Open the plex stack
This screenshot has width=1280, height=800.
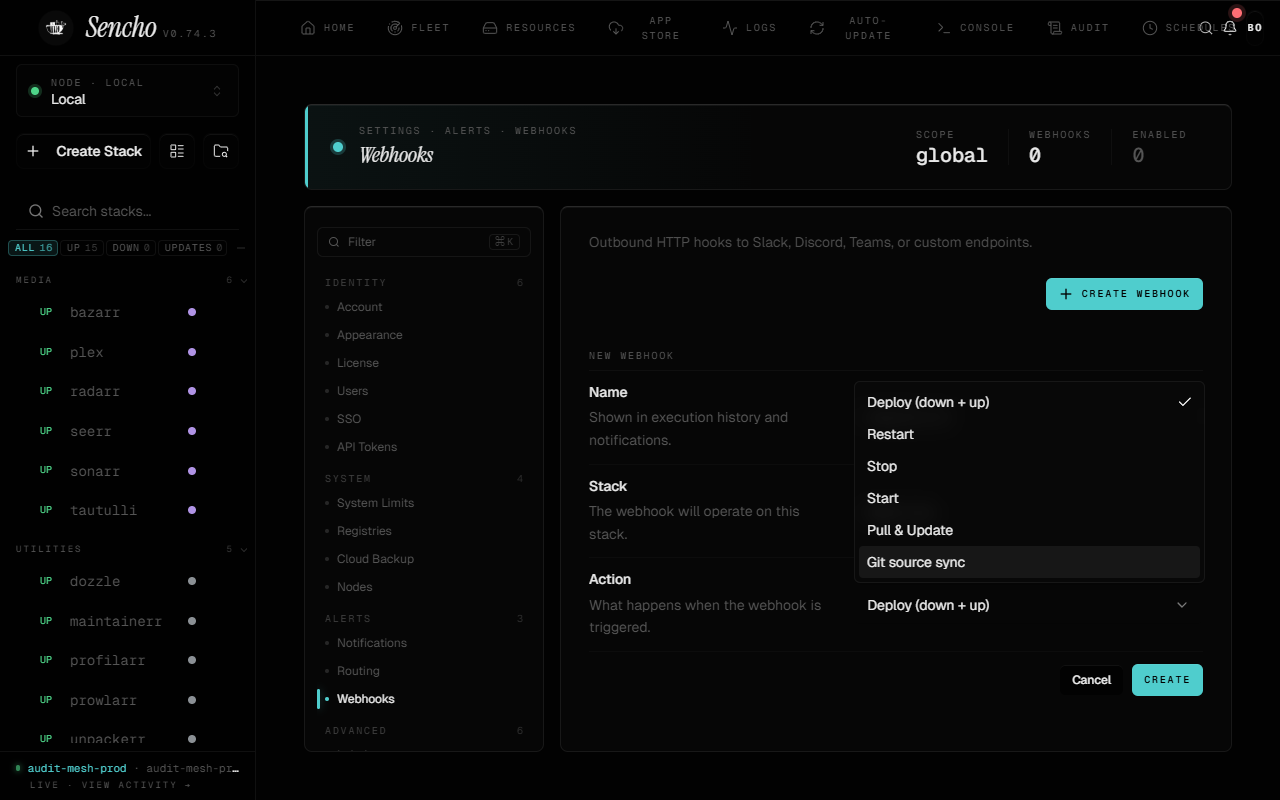tap(127, 352)
